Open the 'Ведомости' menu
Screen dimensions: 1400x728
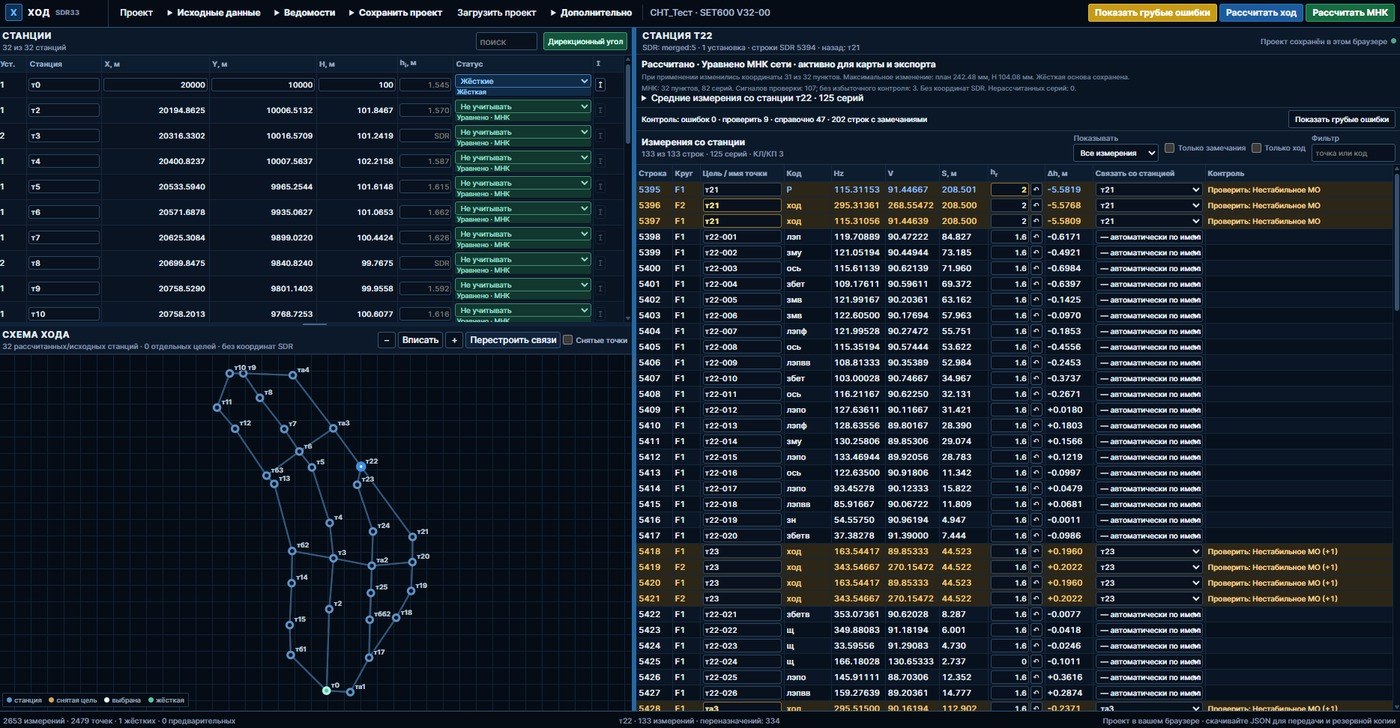[302, 13]
